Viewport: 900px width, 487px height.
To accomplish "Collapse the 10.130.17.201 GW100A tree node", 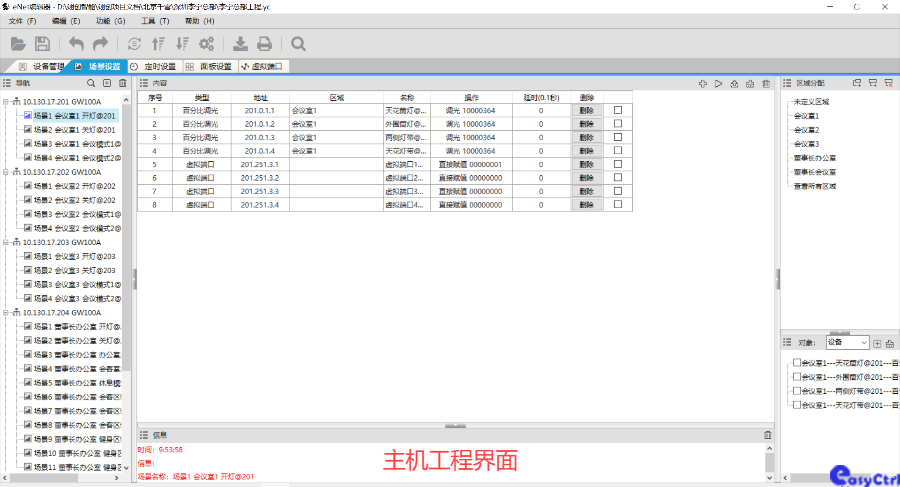I will click(x=7, y=101).
